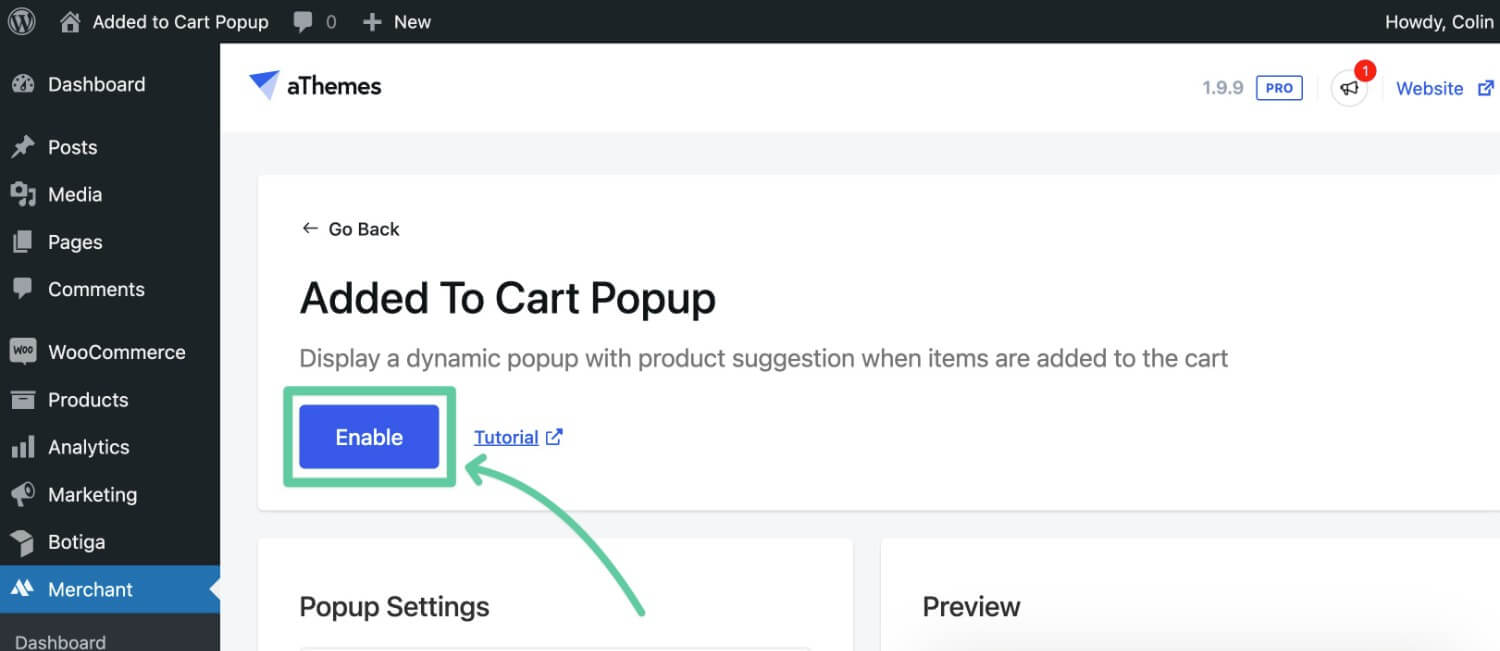Click the Botiga icon in sidebar
This screenshot has height=651, width=1500.
23,542
